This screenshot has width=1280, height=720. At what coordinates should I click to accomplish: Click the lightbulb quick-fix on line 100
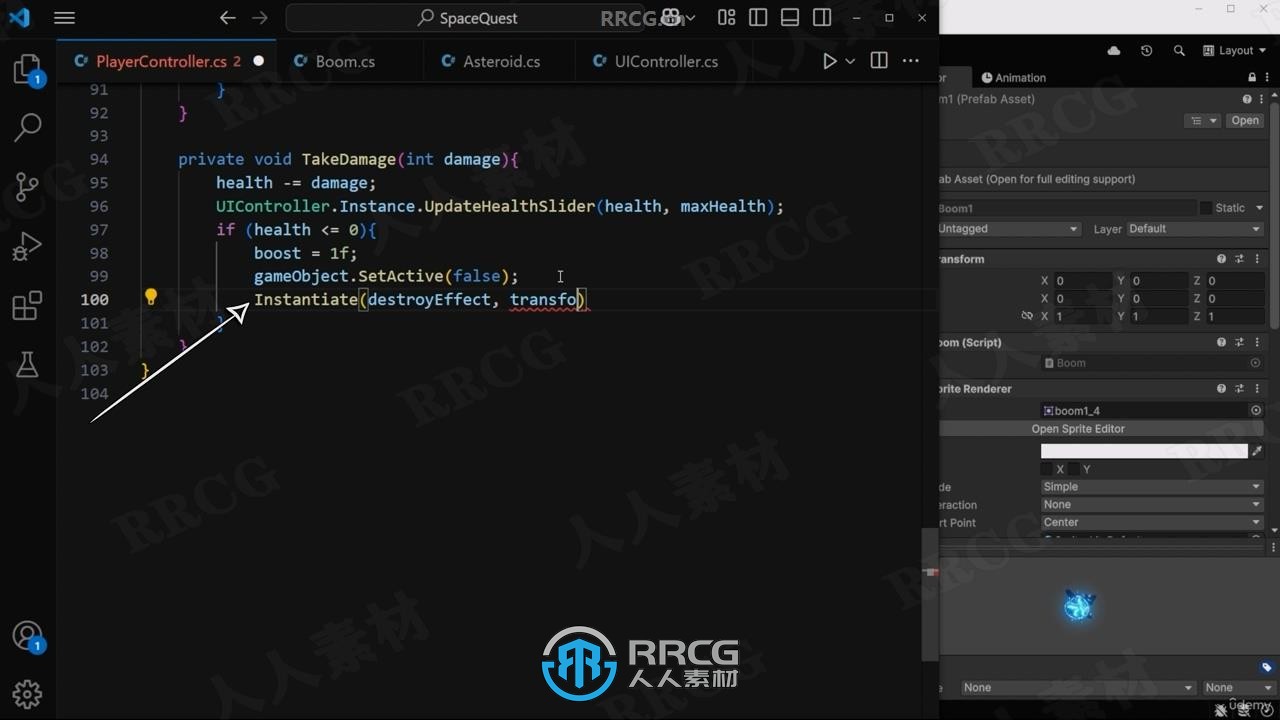pos(151,297)
